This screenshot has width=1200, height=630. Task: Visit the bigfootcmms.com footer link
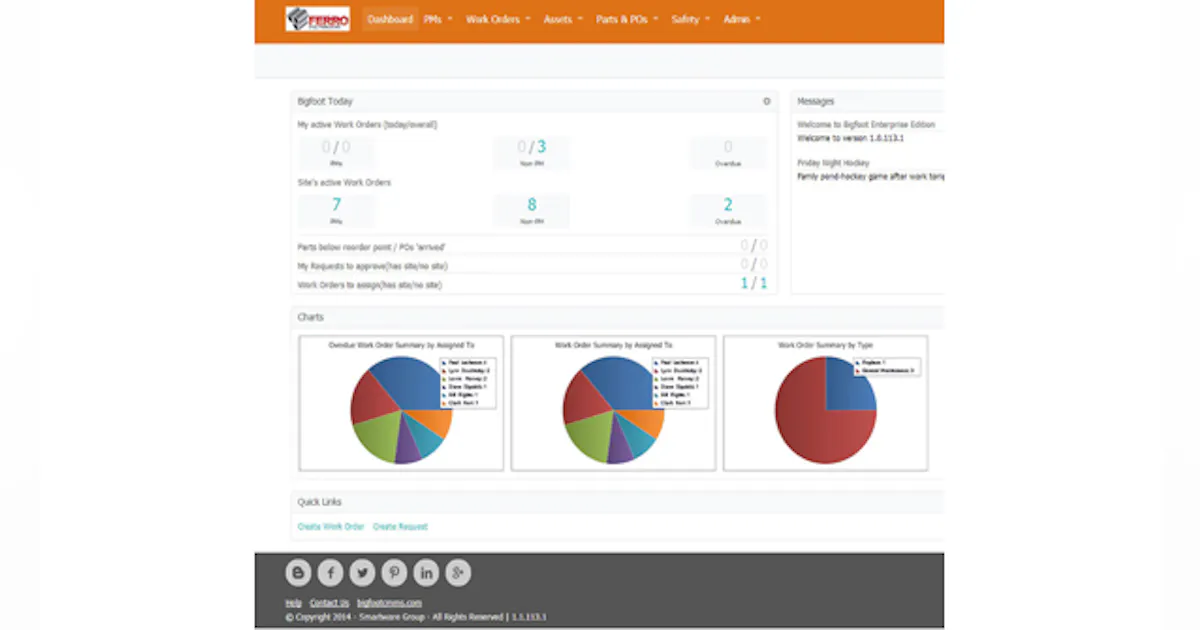389,603
